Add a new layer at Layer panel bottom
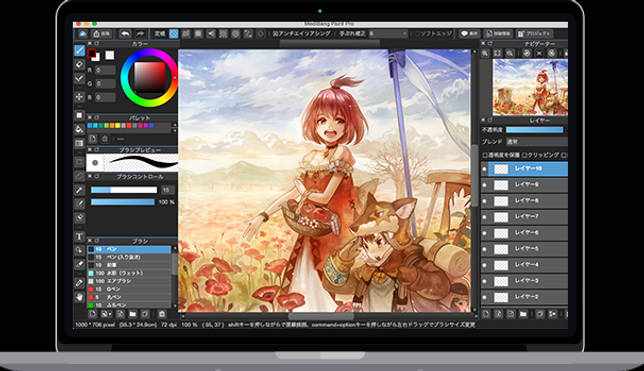 [x=486, y=314]
